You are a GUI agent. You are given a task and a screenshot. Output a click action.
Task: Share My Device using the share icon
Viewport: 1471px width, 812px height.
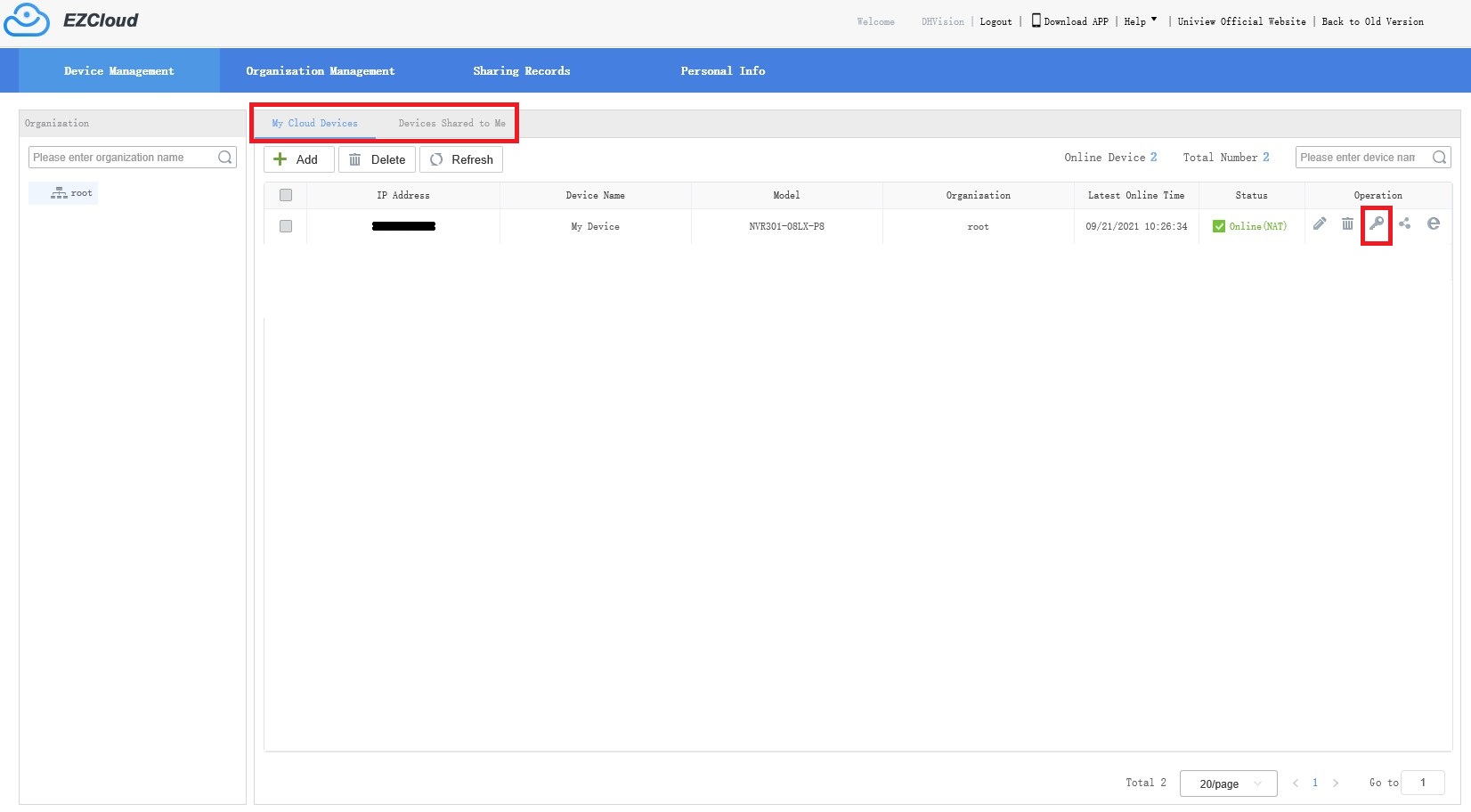pos(1405,223)
